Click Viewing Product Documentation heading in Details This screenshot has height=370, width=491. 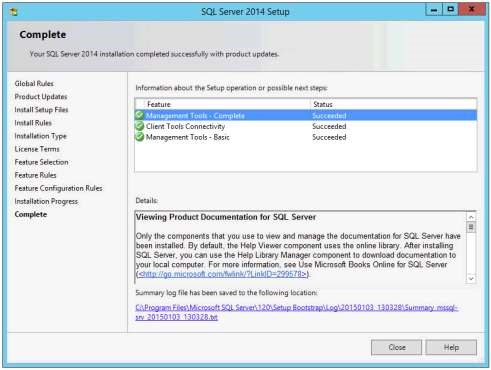coord(226,217)
